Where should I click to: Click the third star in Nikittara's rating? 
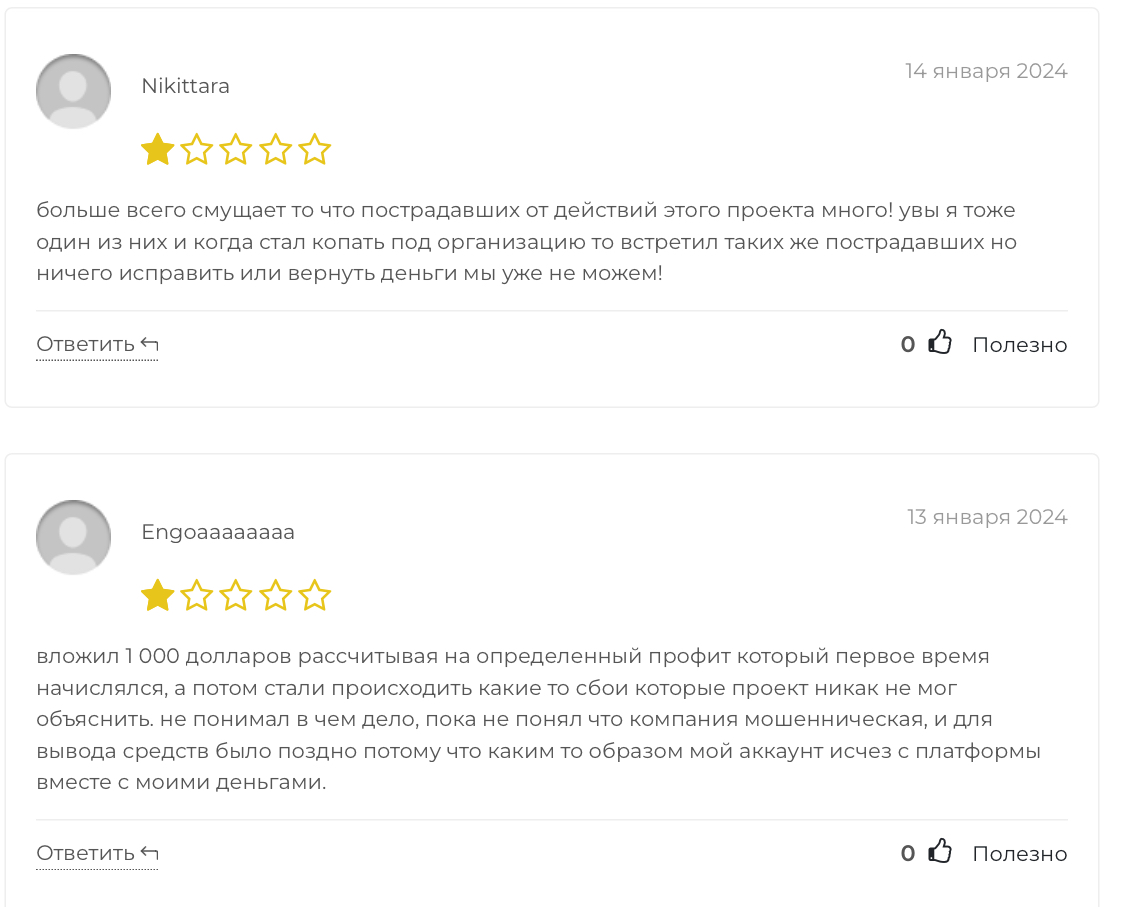click(236, 150)
